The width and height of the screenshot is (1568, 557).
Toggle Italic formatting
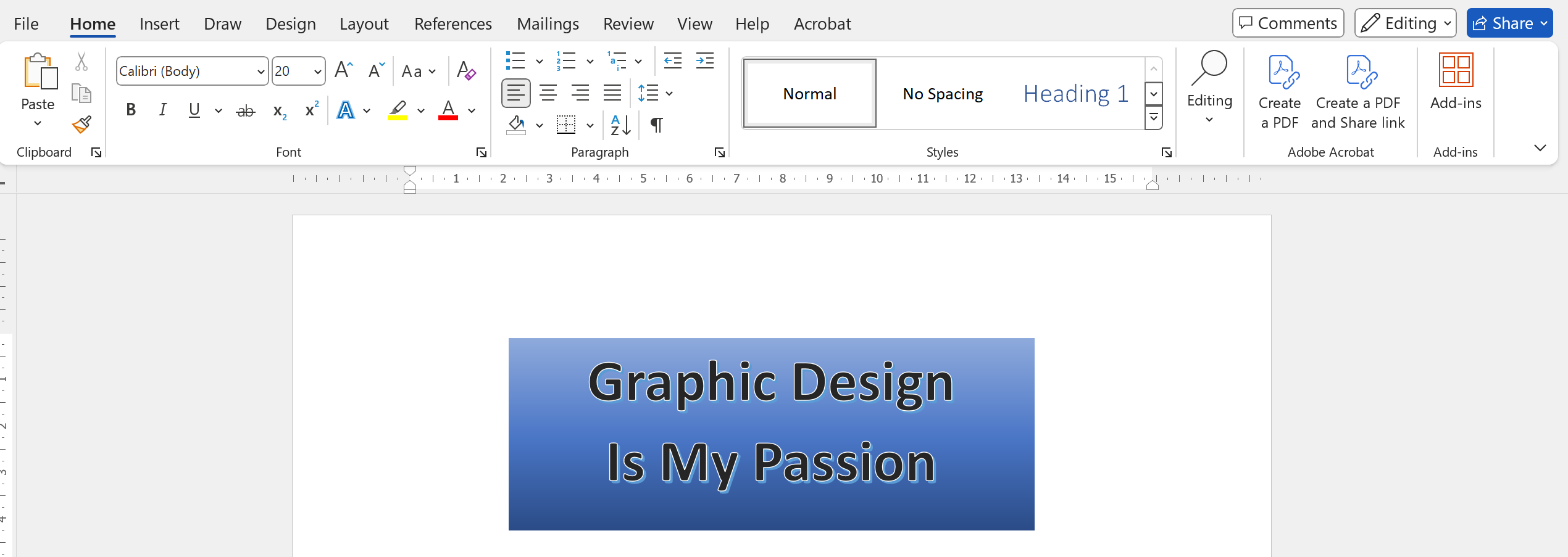(x=162, y=110)
